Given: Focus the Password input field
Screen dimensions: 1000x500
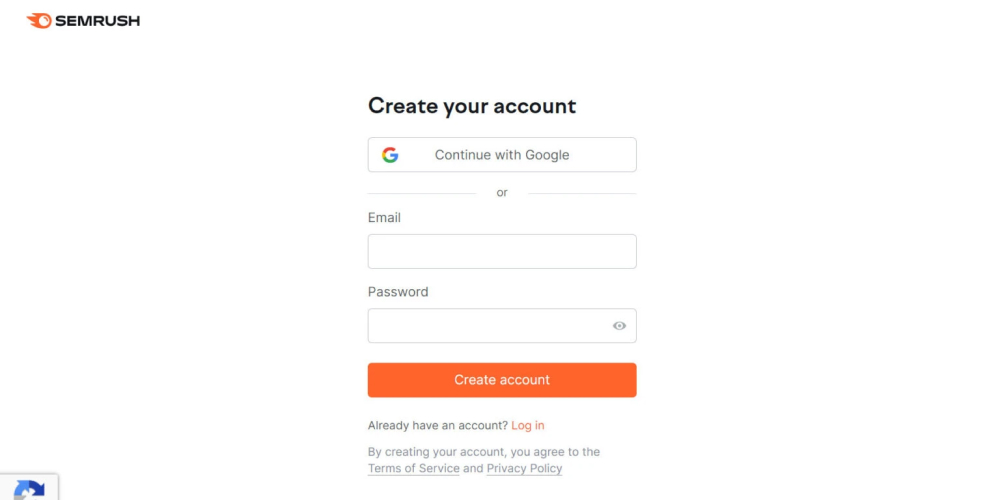Looking at the screenshot, I should click(488, 326).
